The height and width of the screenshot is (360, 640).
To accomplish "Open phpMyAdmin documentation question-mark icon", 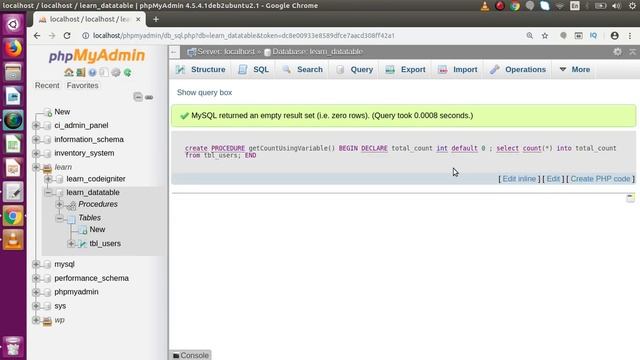I will click(x=92, y=72).
